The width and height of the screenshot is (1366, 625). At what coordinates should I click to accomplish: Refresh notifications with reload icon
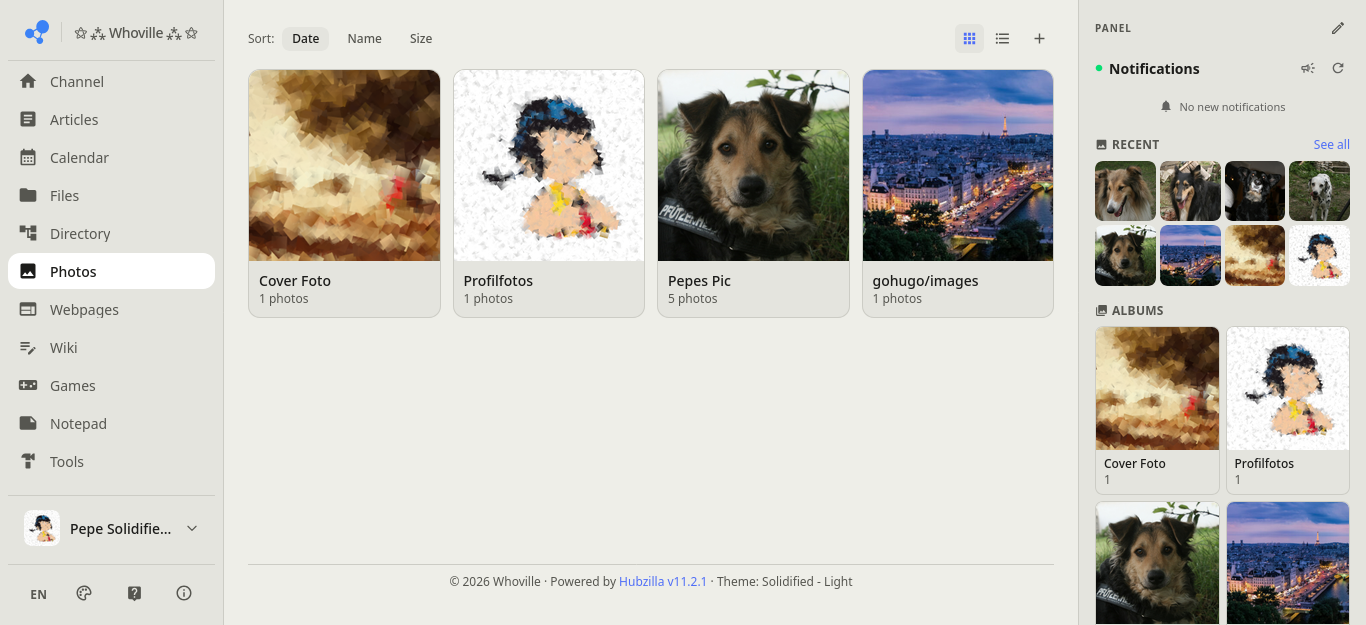pyautogui.click(x=1338, y=68)
